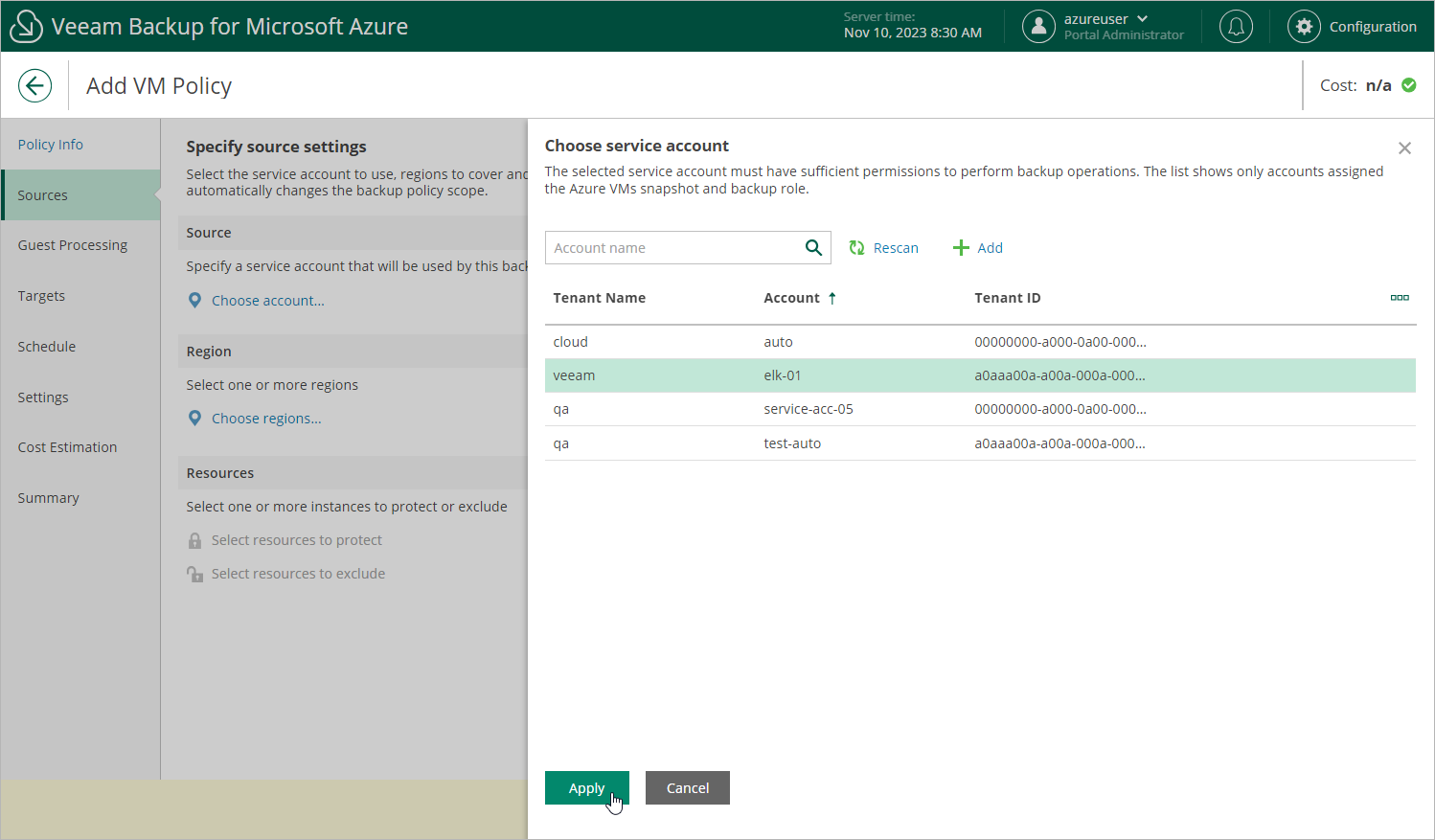Click the Rescan link
The height and width of the screenshot is (840, 1435).
coord(896,248)
